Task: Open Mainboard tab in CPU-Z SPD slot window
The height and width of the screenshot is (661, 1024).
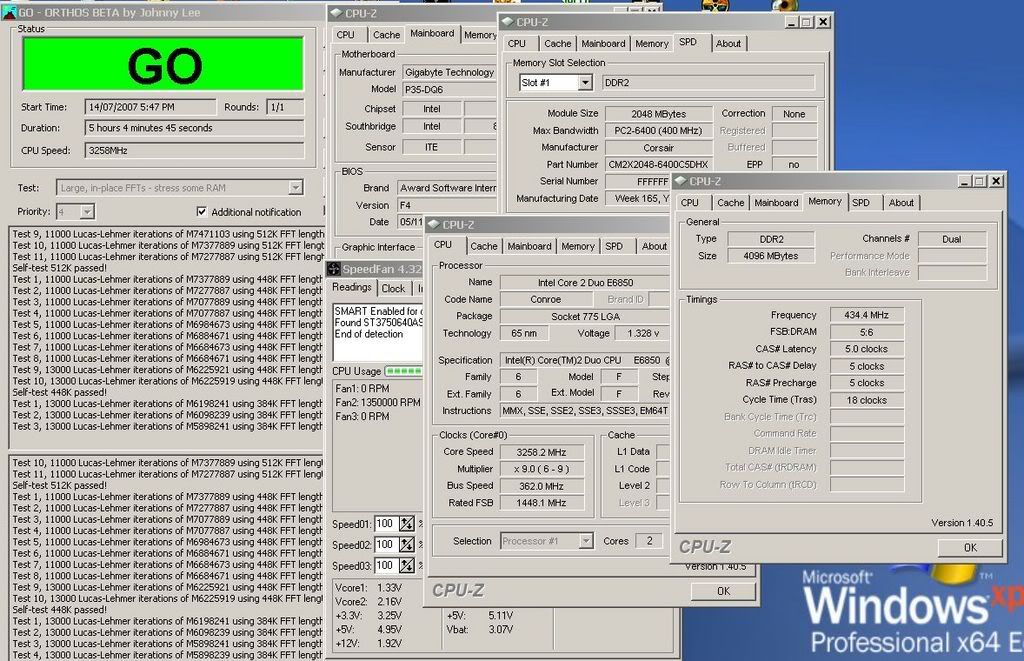Action: (603, 44)
